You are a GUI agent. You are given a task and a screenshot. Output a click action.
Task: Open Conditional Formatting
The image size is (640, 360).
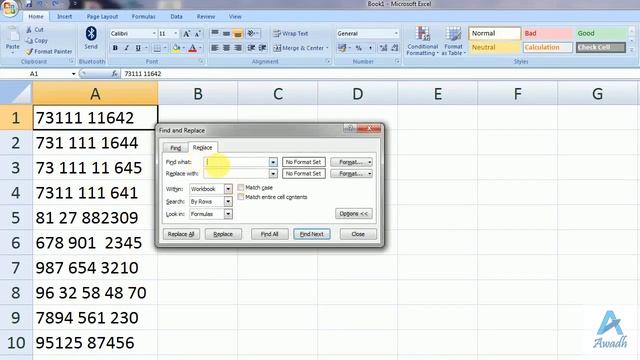pyautogui.click(x=422, y=41)
